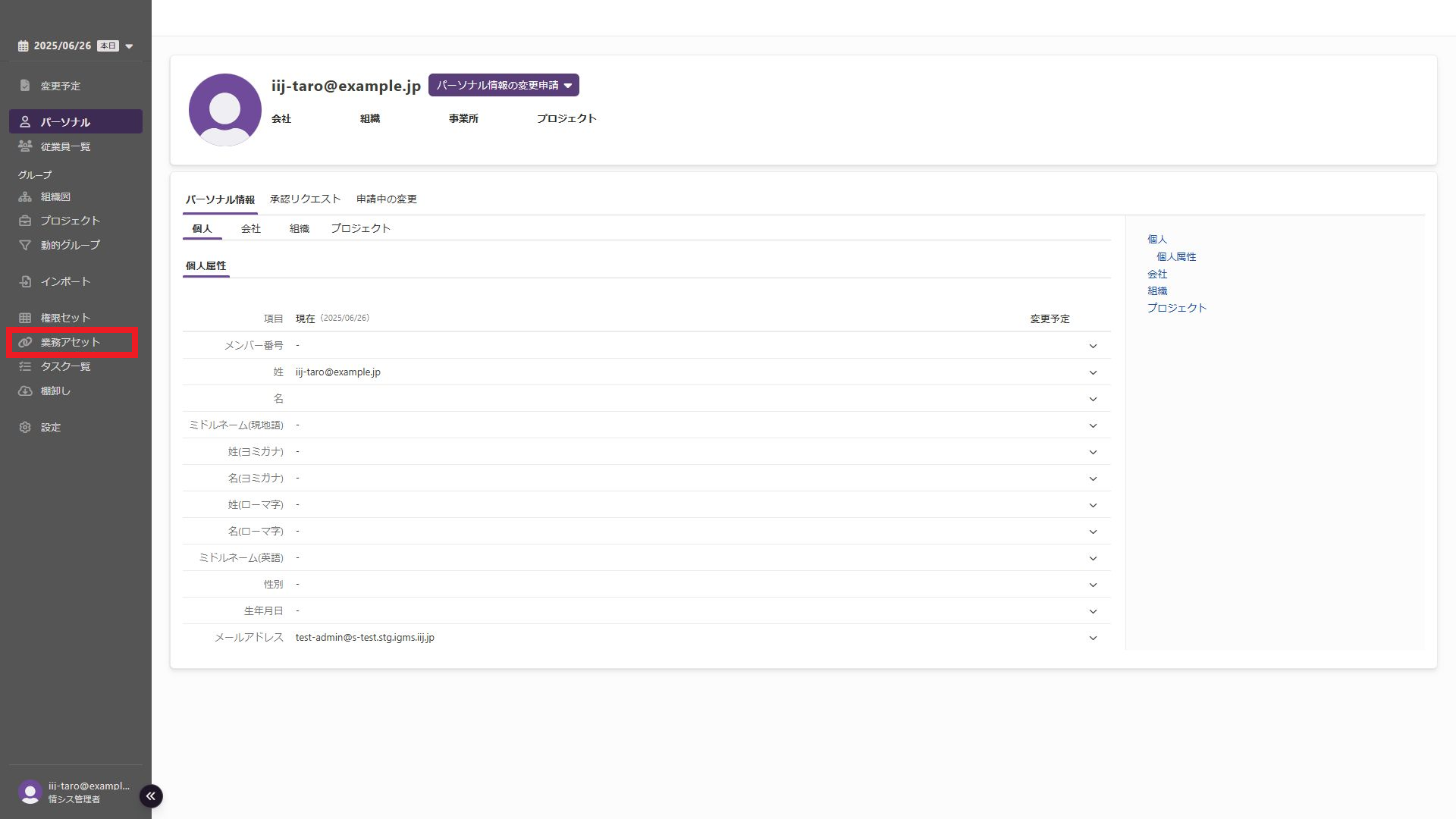Click the large profile avatar image
This screenshot has width=1456, height=819.
pyautogui.click(x=224, y=110)
